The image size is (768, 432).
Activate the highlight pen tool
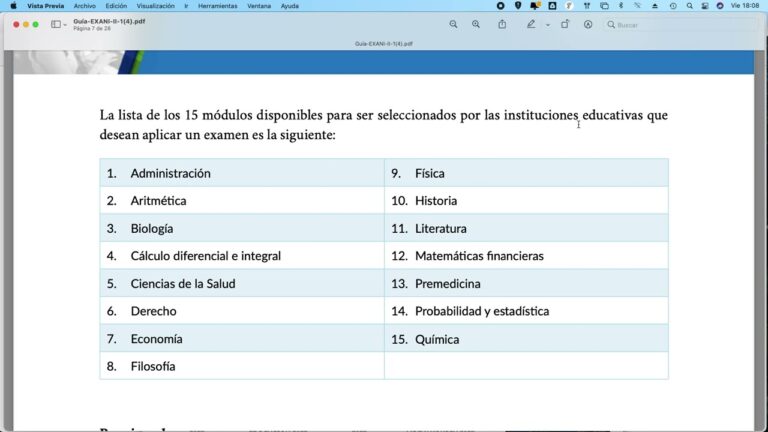531,24
